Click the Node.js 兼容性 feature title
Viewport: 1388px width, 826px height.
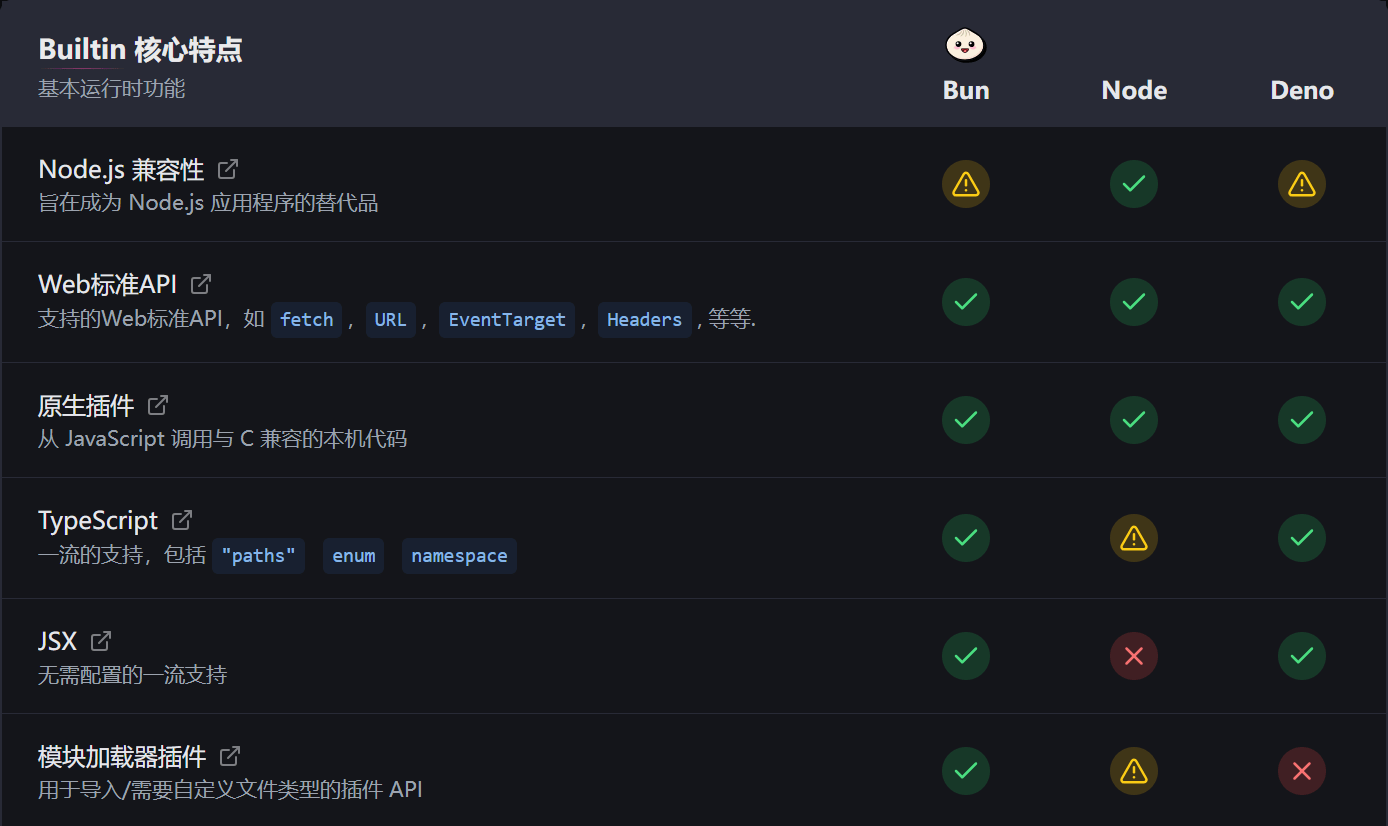tap(121, 169)
